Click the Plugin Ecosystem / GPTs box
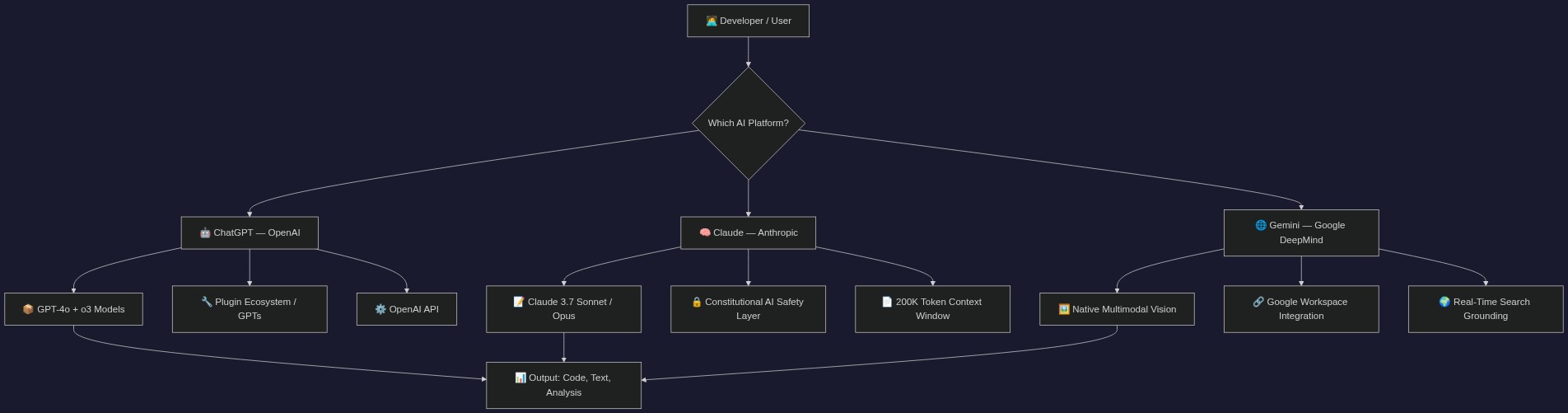Screen dimensions: 1568x413 tap(250, 309)
